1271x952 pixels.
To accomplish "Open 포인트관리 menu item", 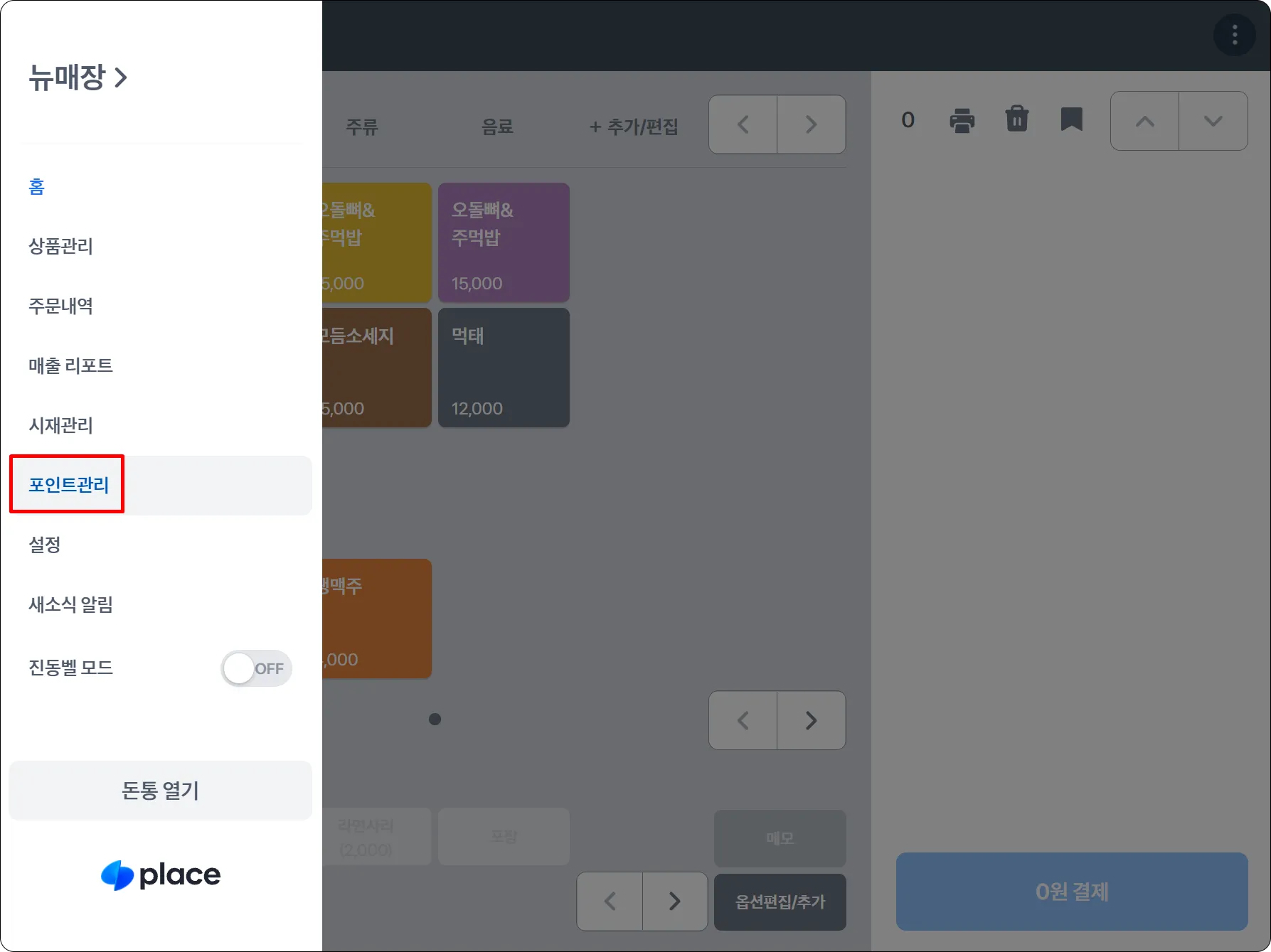I will tap(68, 485).
